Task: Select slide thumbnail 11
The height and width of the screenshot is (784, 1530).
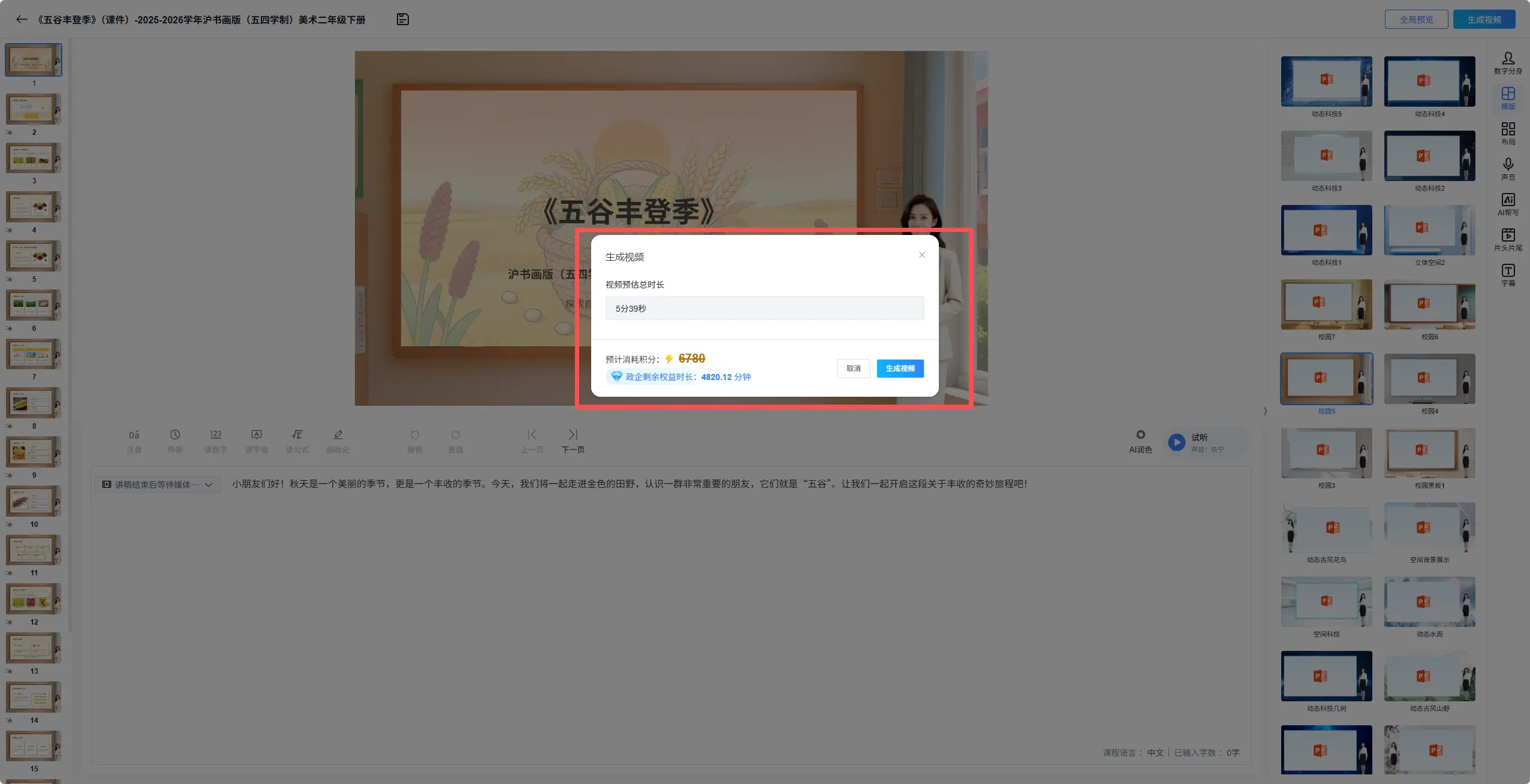Action: coord(34,550)
